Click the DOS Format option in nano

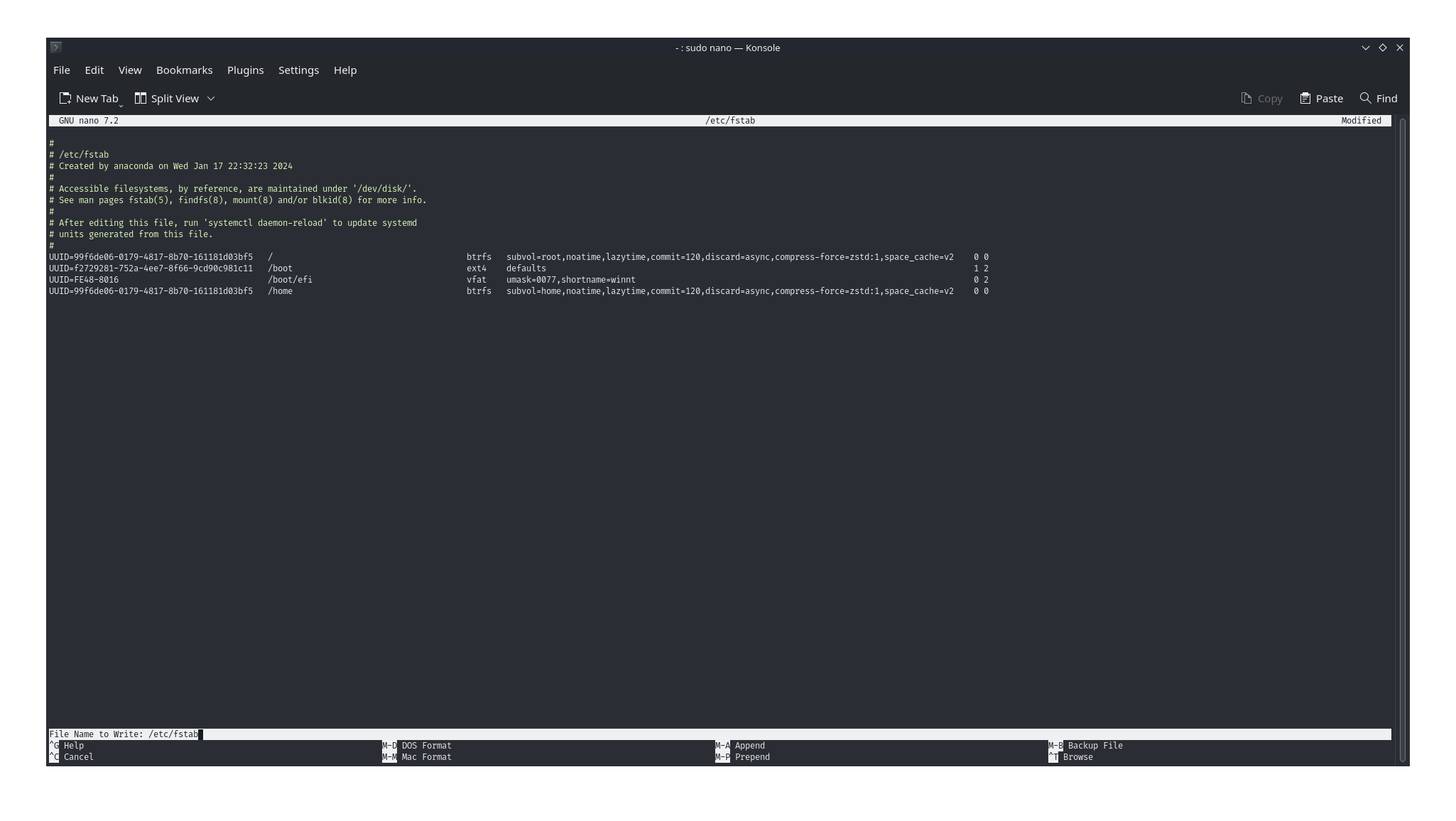(426, 746)
